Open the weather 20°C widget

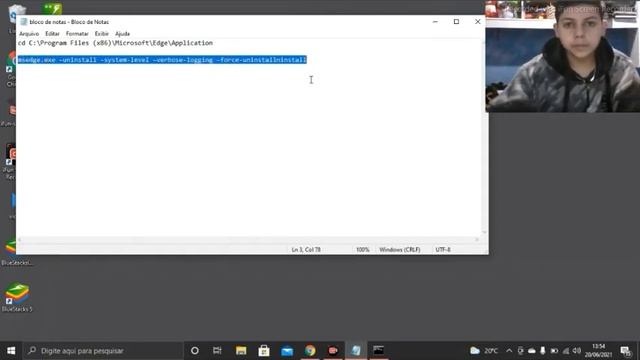(x=484, y=351)
